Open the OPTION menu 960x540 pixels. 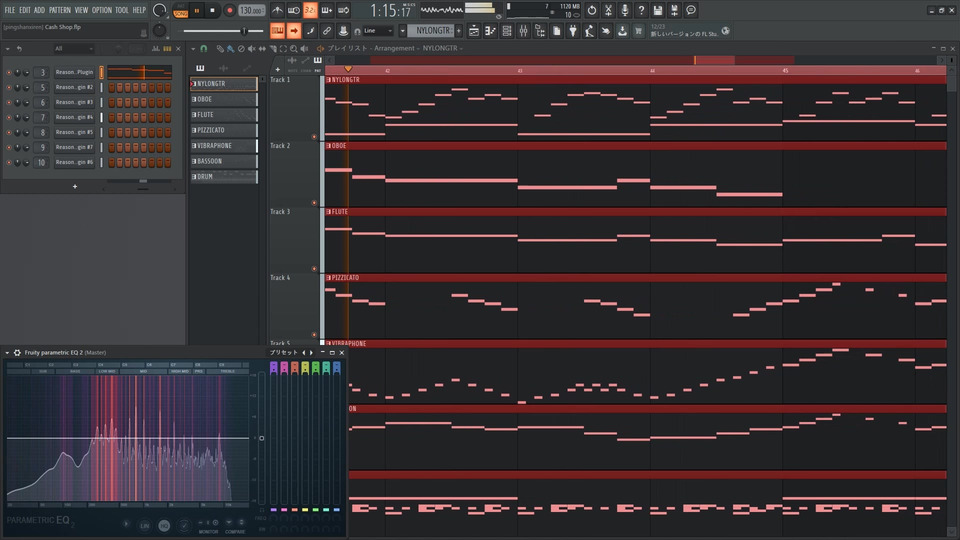click(102, 10)
